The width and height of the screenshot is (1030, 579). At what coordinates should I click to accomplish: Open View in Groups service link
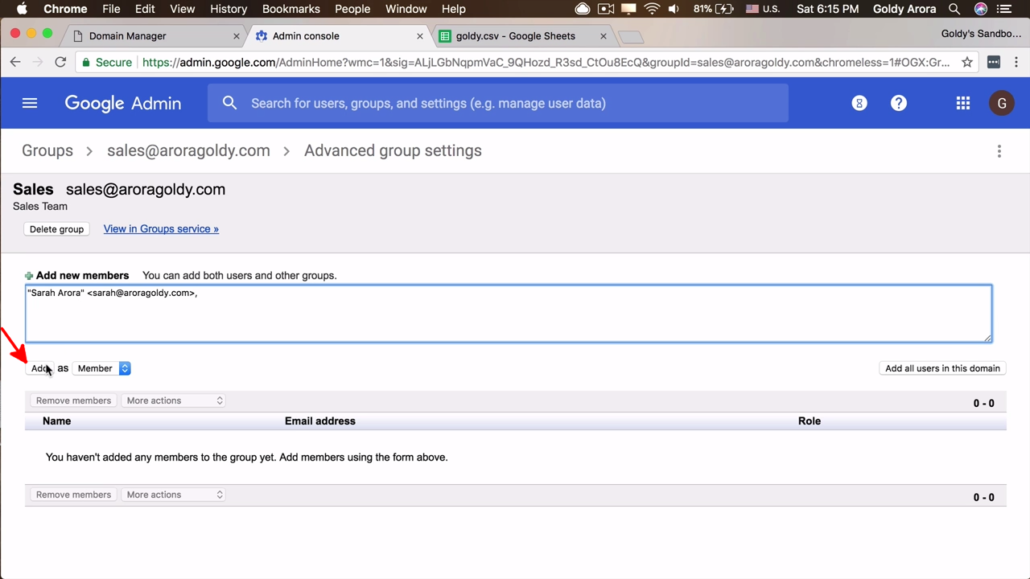(161, 229)
